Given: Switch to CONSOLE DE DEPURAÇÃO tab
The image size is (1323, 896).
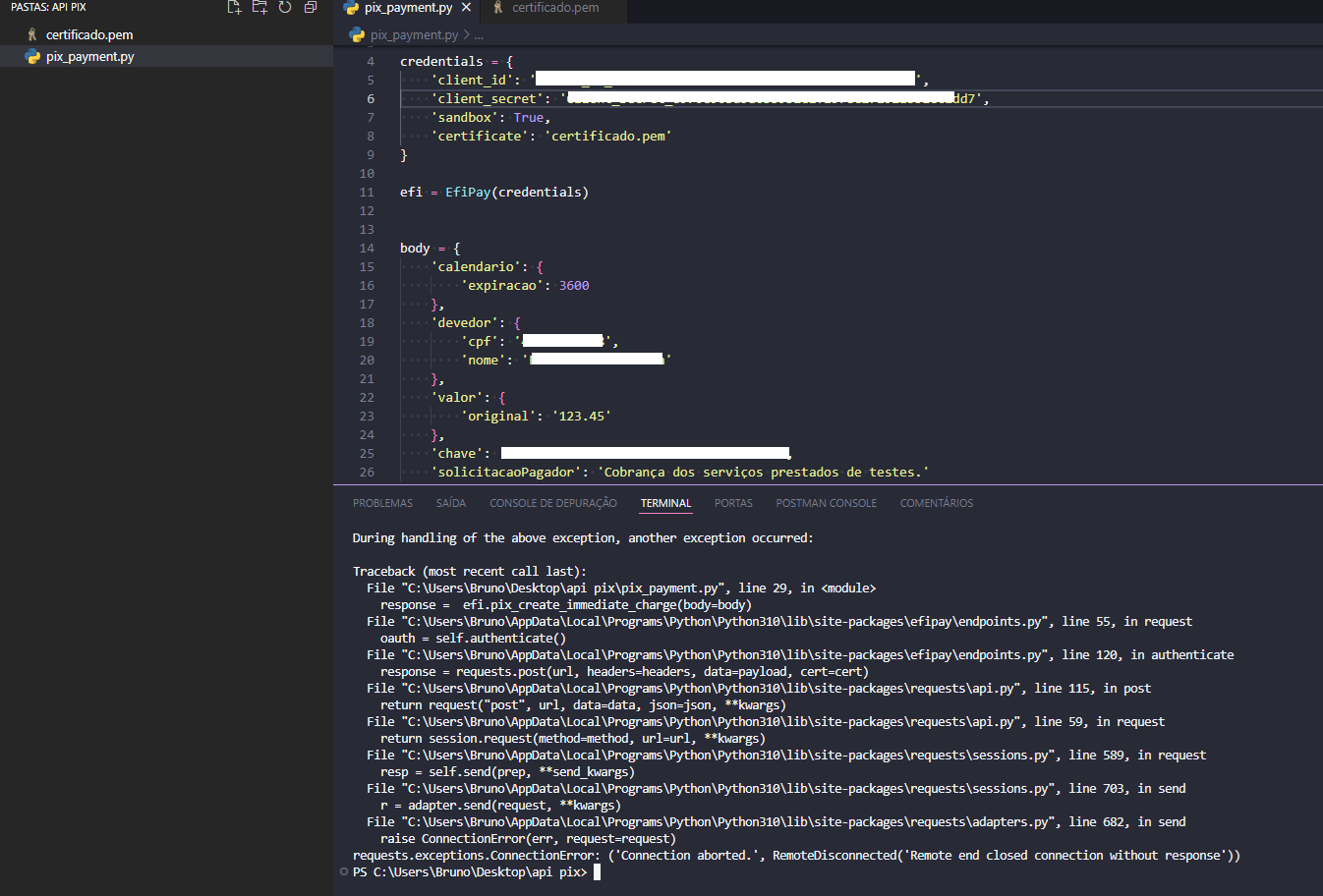Looking at the screenshot, I should (x=553, y=503).
